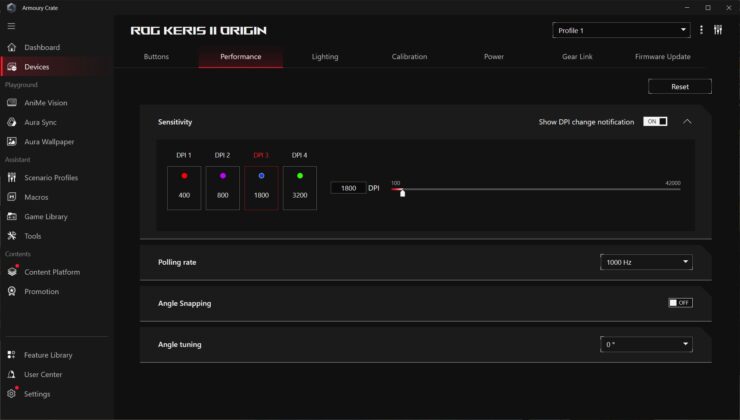Click the Feature Library icon
The height and width of the screenshot is (420, 740).
pos(12,355)
